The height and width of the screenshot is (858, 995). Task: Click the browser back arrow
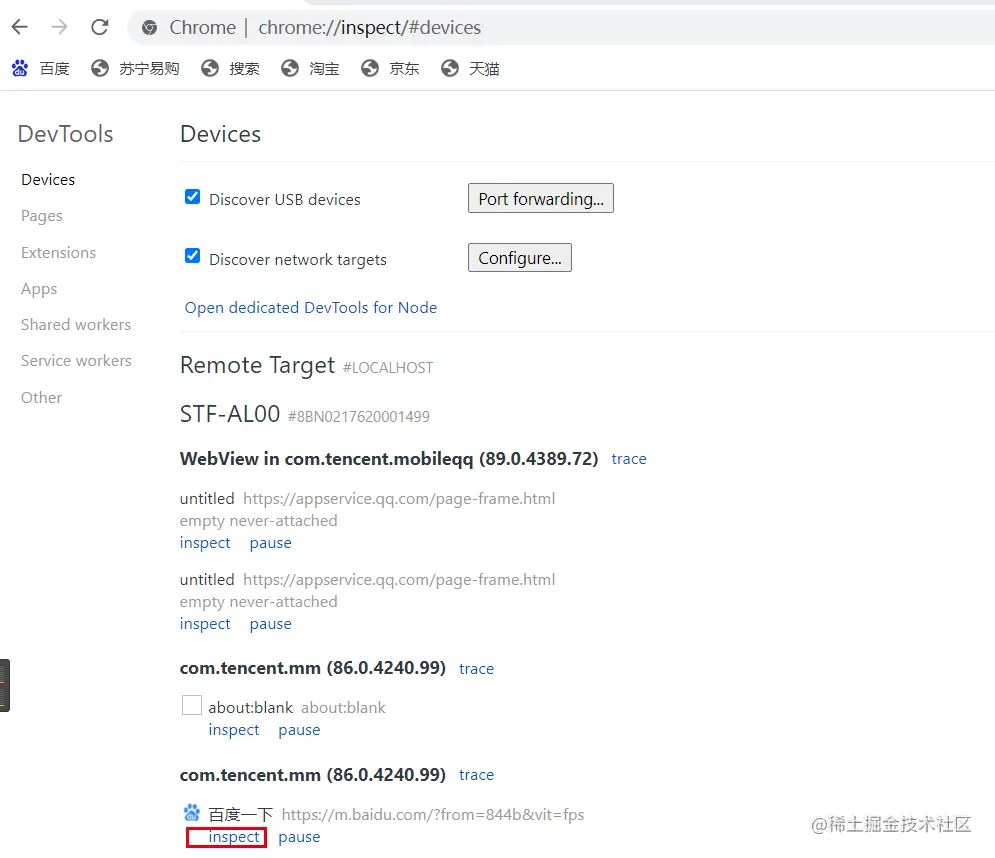tap(20, 27)
